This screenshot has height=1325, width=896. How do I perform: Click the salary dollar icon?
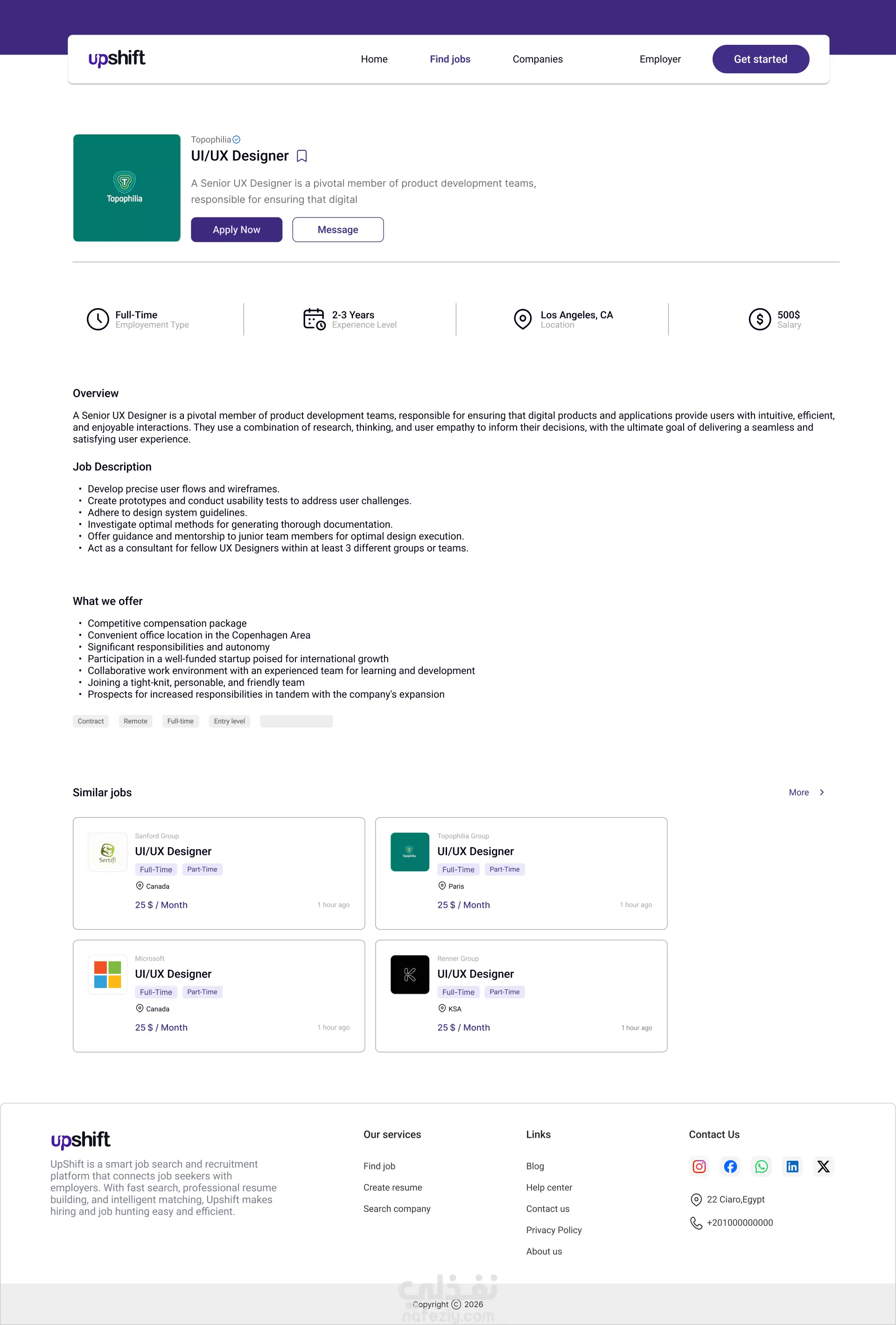pos(759,319)
